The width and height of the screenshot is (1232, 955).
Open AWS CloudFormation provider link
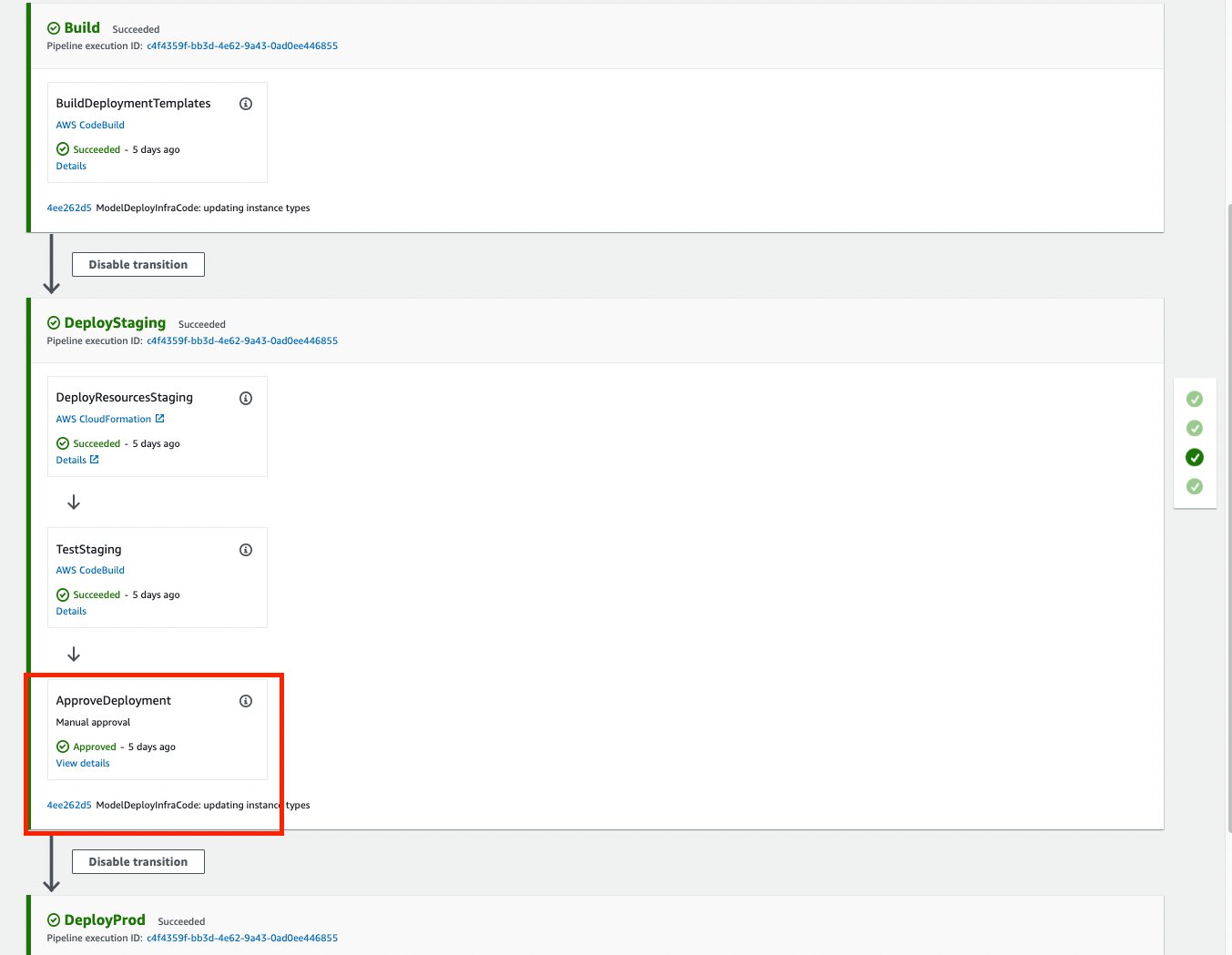click(104, 419)
